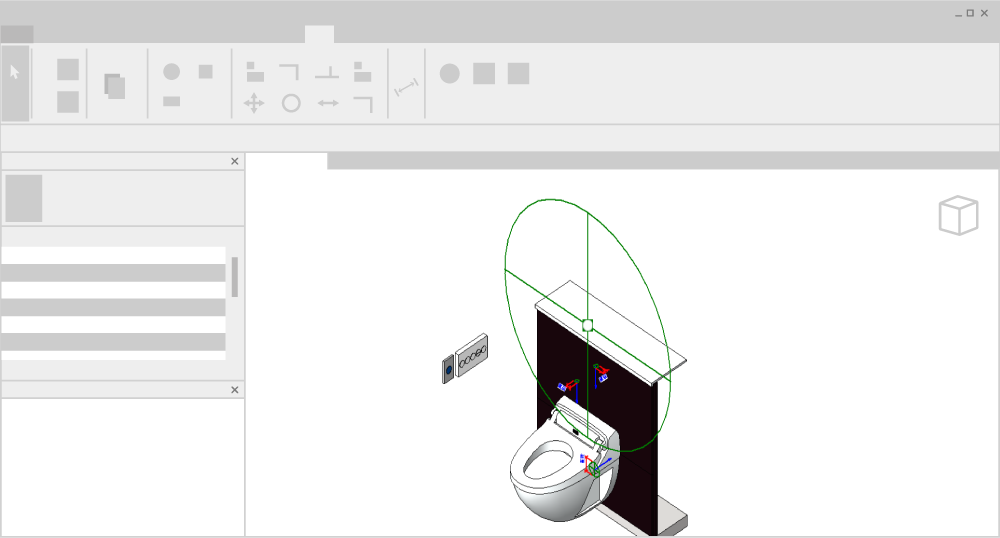Image resolution: width=1000 pixels, height=538 pixels.
Task: Close the lower left browser panel
Action: click(x=235, y=390)
